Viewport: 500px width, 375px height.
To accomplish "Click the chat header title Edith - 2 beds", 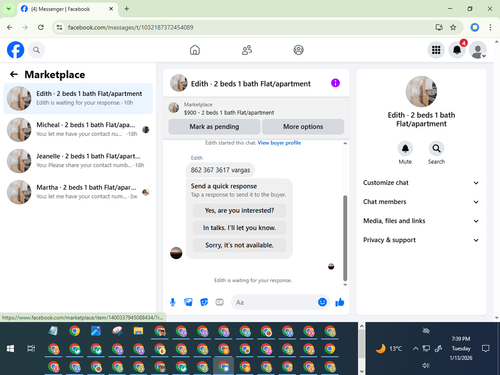I will [x=251, y=84].
